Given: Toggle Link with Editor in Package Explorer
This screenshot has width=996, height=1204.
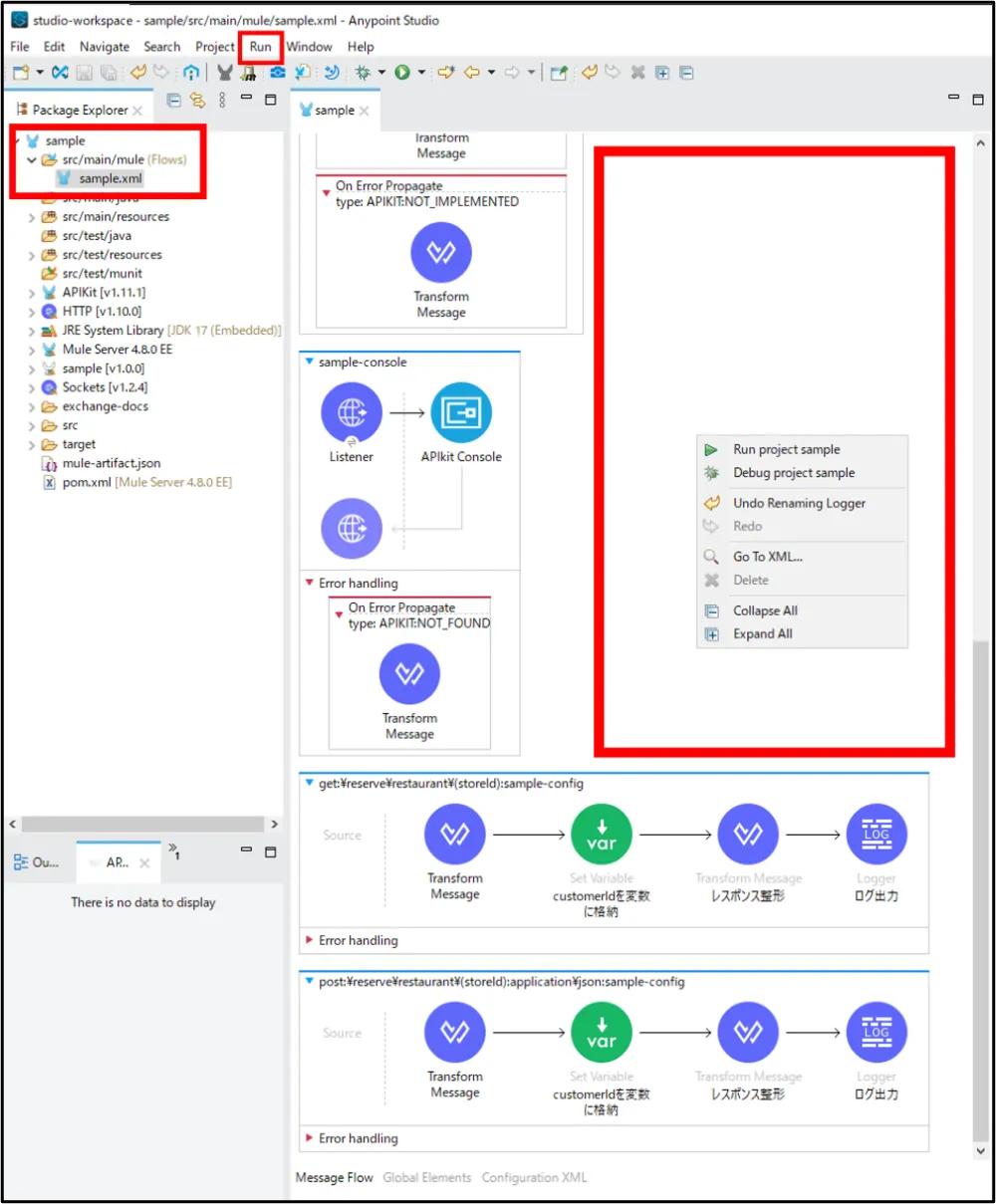Looking at the screenshot, I should click(197, 100).
